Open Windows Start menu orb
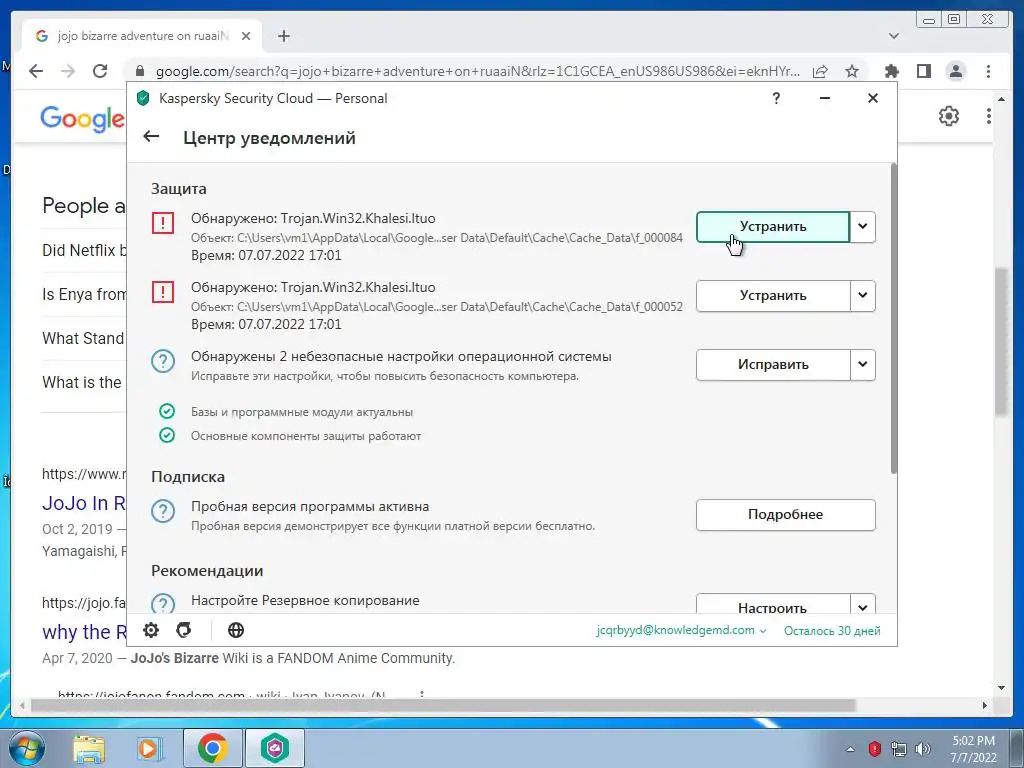 (x=26, y=748)
